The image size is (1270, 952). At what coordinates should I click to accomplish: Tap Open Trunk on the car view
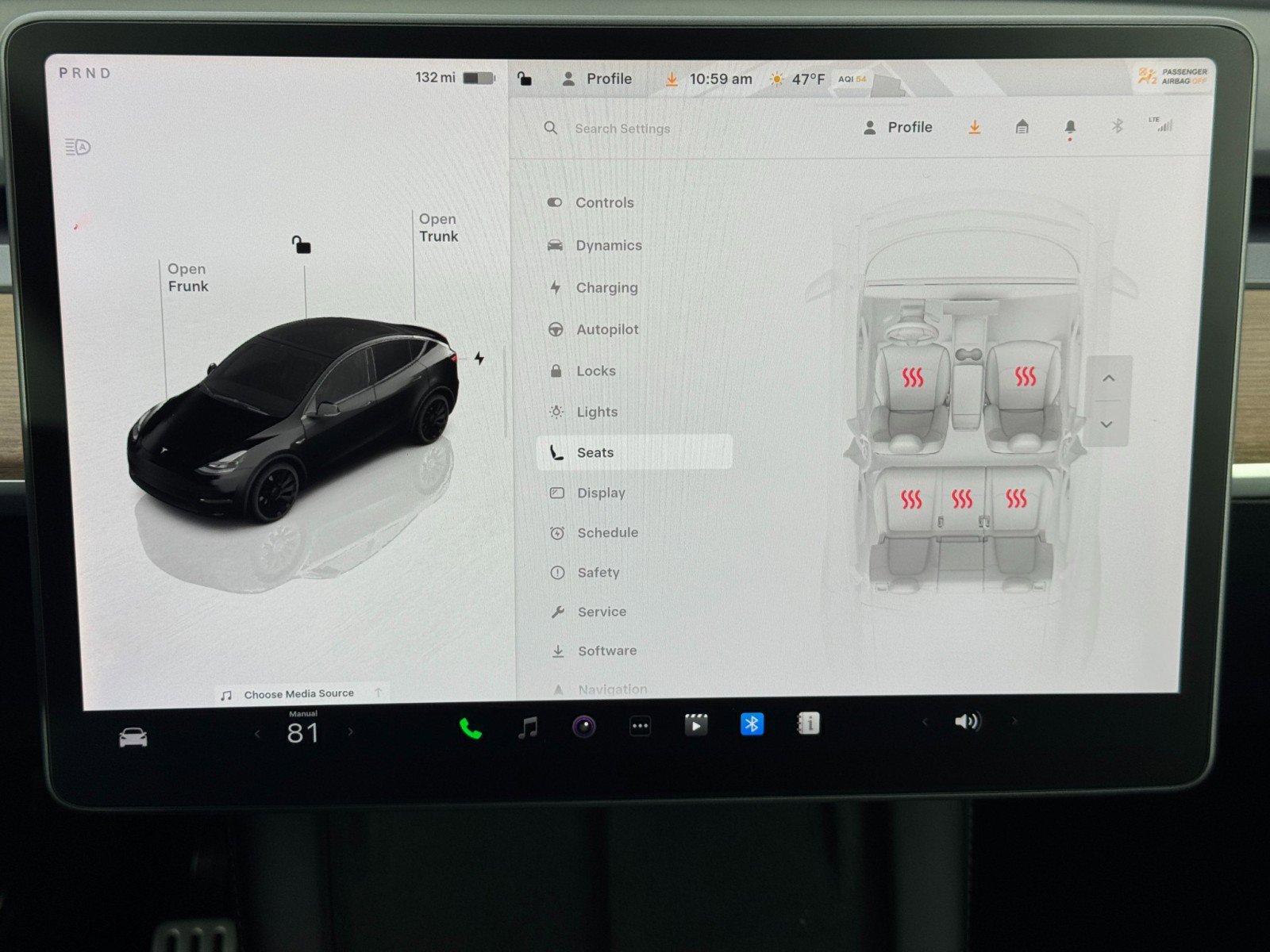click(x=438, y=228)
